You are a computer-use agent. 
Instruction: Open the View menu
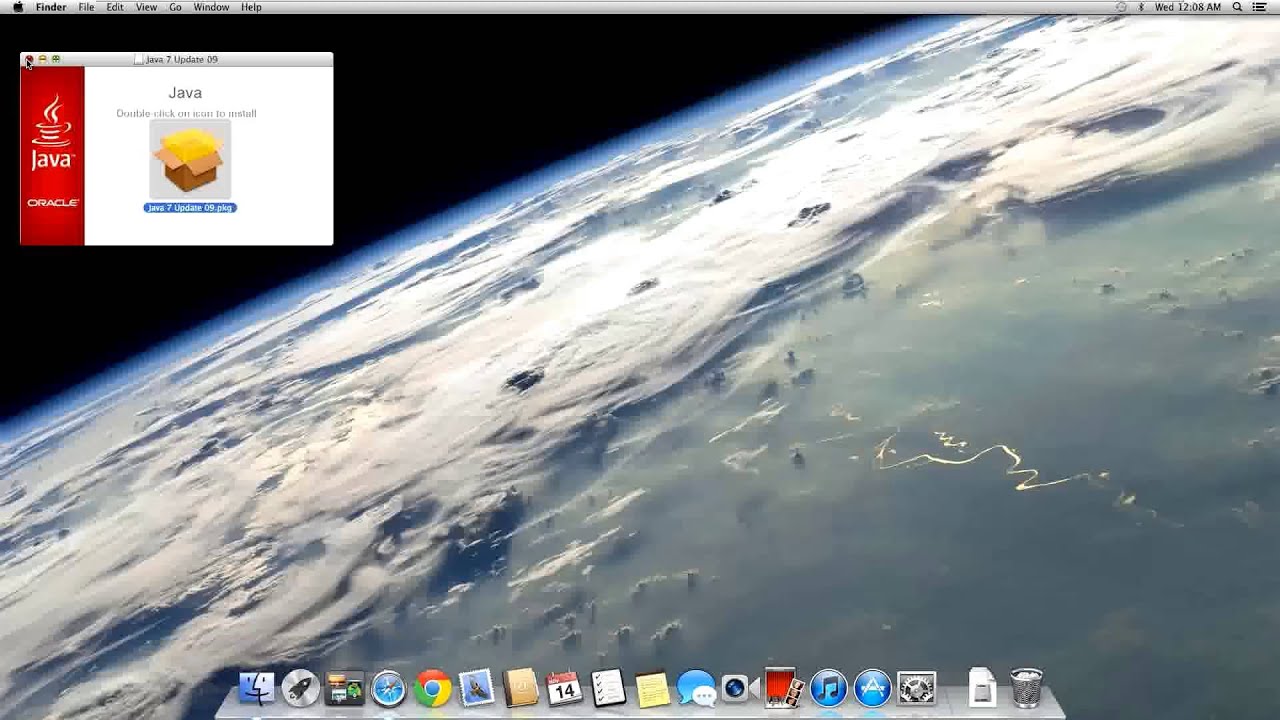click(146, 7)
